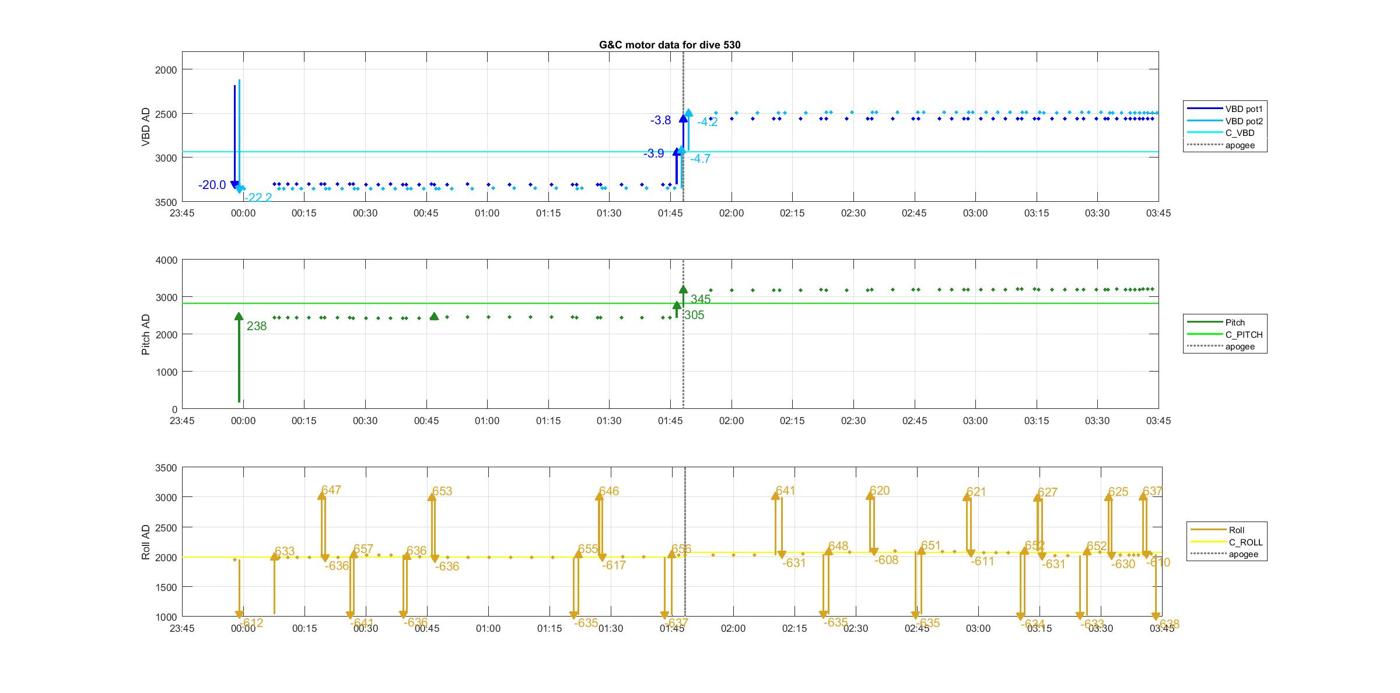The width and height of the screenshot is (1400, 693).
Task: Click the 2500 tick on VBD AD axis
Action: [167, 114]
